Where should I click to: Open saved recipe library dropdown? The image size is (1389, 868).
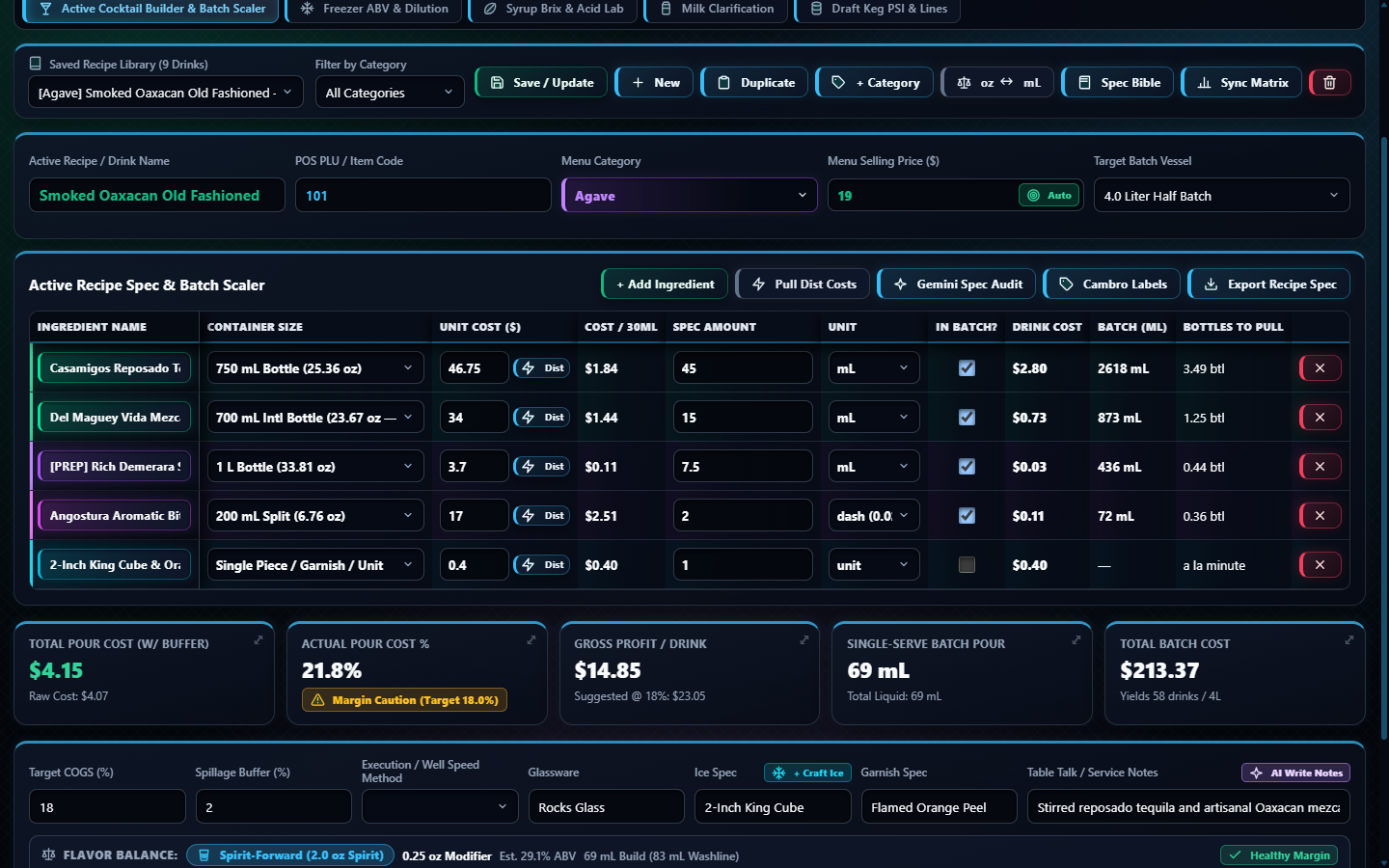click(166, 93)
